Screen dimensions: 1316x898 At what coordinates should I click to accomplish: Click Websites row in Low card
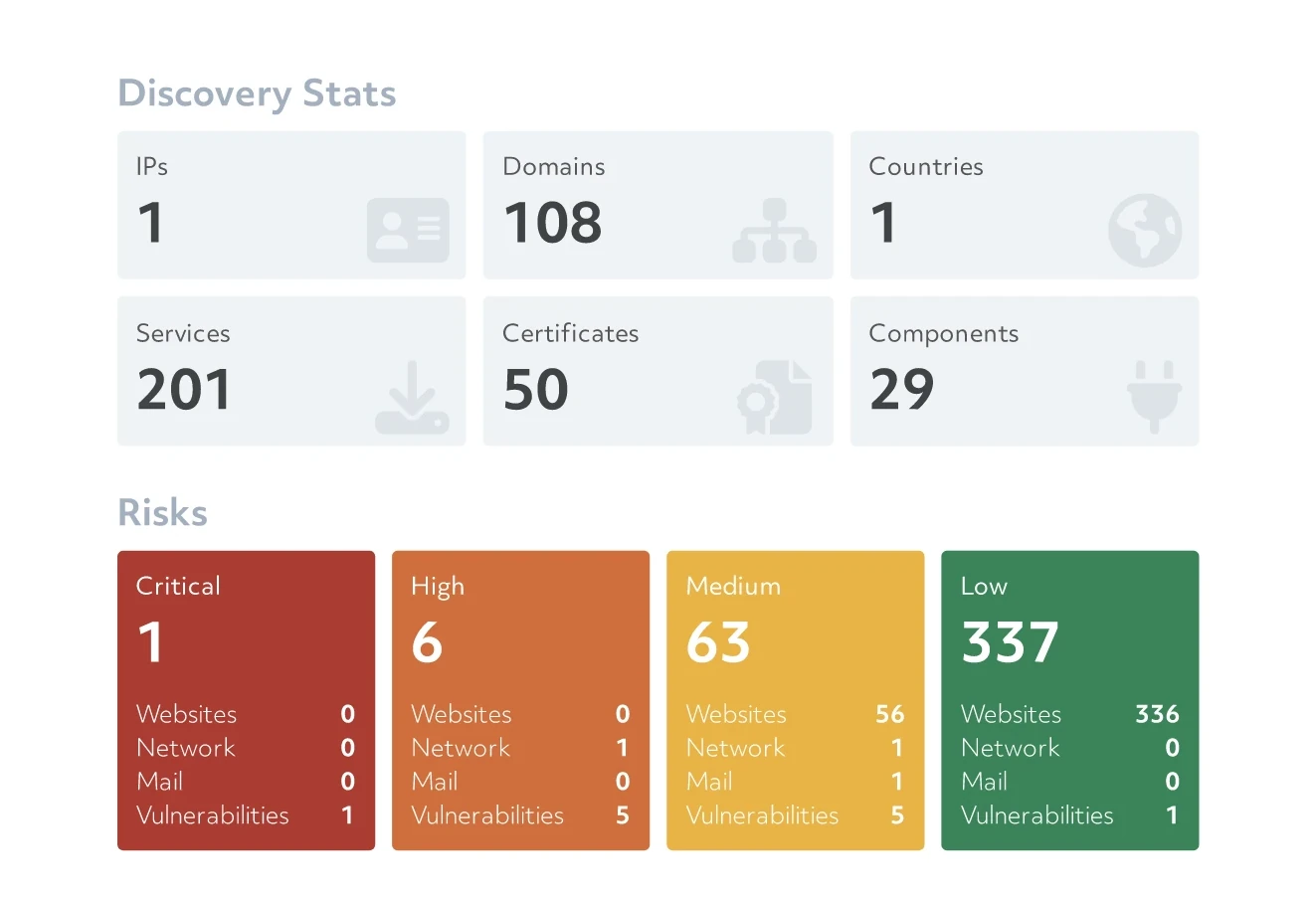(x=1070, y=714)
